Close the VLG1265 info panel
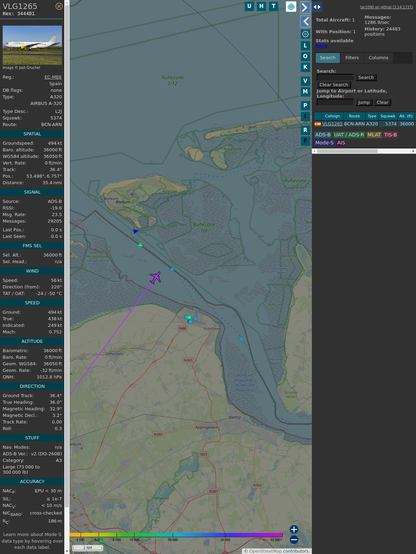 click(x=59, y=6)
